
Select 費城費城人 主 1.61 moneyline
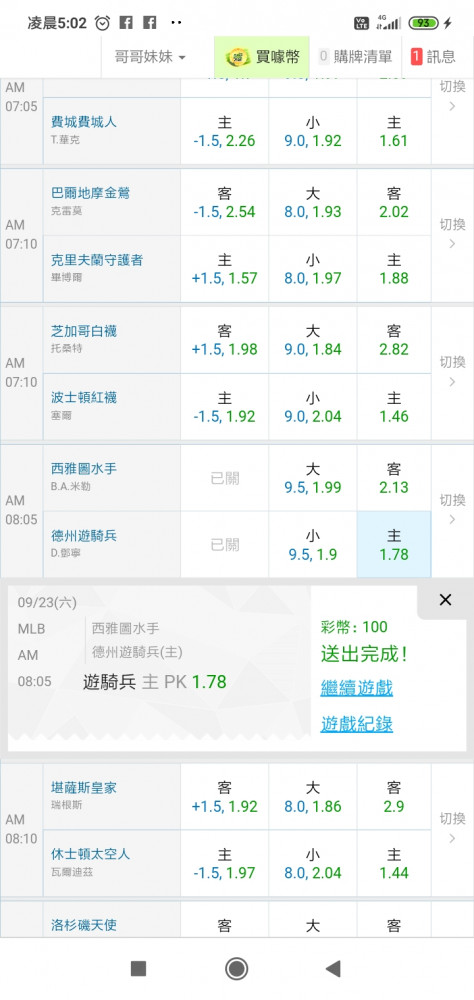(394, 131)
